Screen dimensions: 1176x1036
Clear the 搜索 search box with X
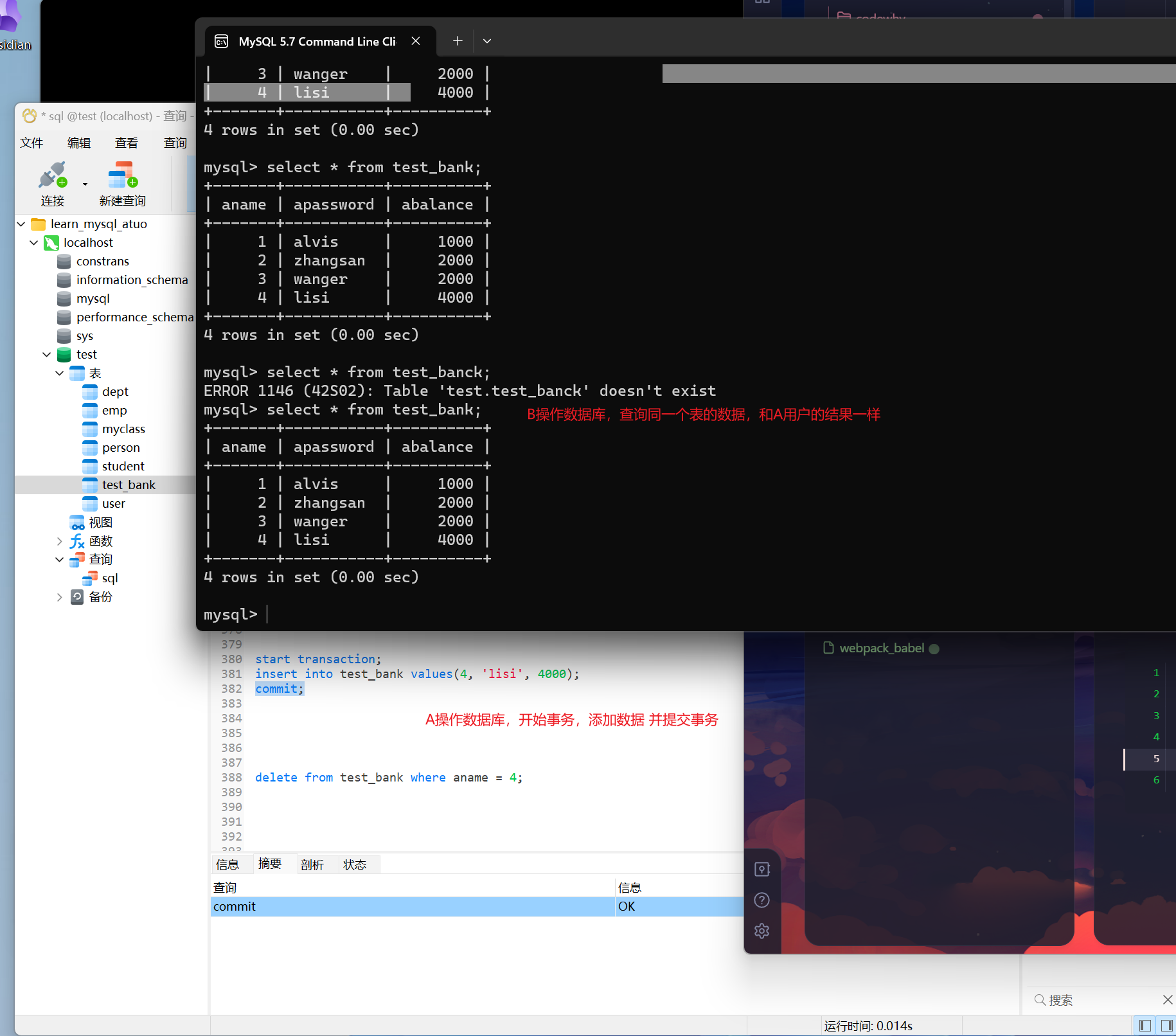point(1168,1000)
